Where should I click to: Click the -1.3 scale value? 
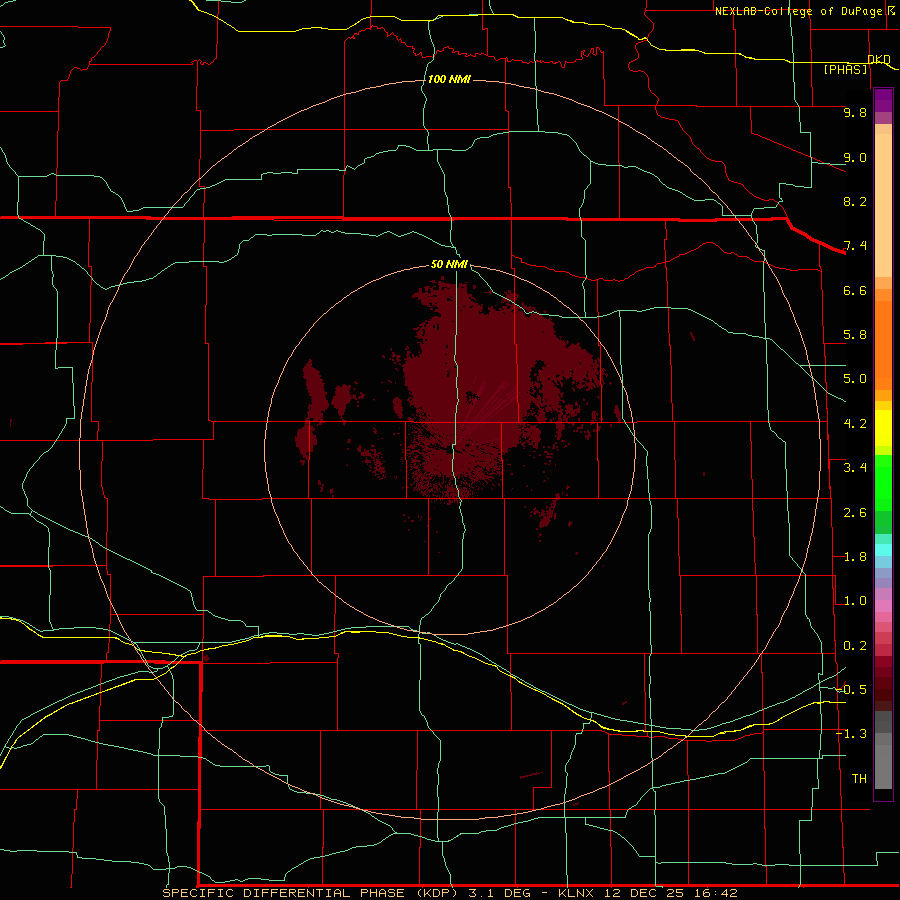pos(851,734)
